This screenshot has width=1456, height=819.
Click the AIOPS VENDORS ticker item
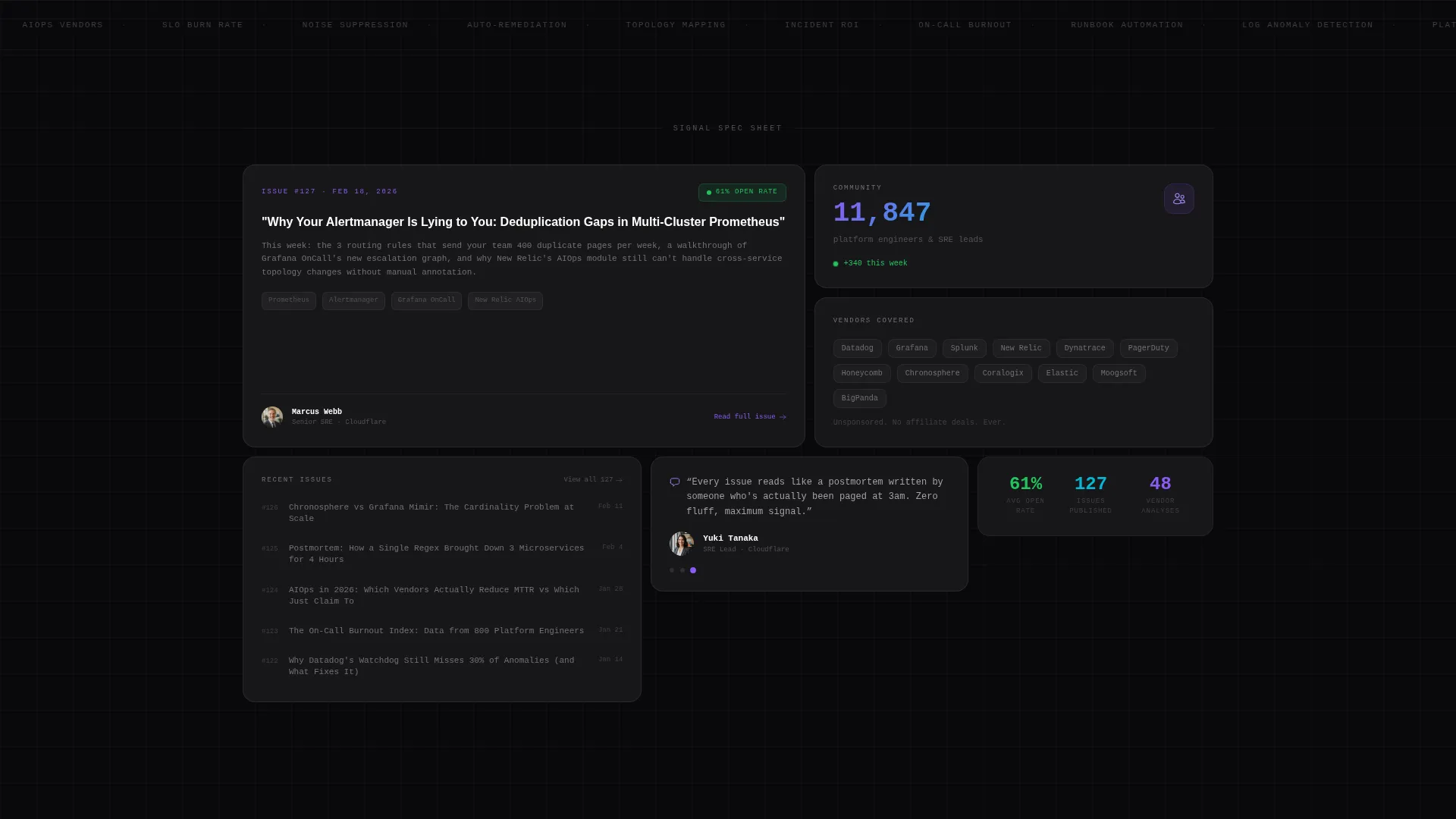[x=63, y=25]
